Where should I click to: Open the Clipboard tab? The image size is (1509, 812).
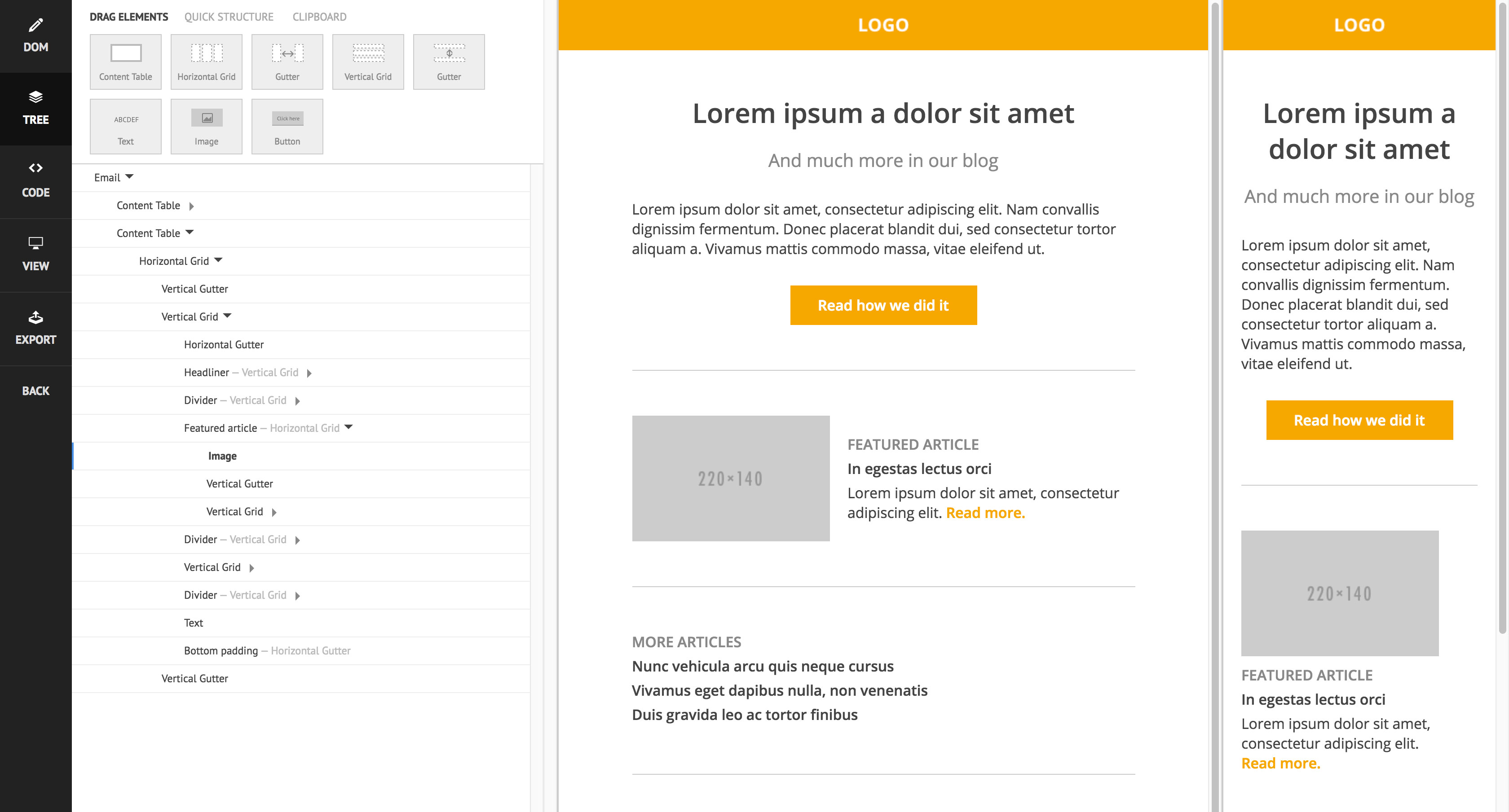point(319,17)
